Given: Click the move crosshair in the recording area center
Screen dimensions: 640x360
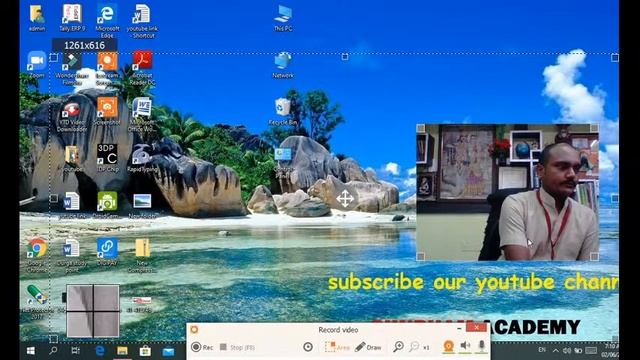Looking at the screenshot, I should (345, 199).
